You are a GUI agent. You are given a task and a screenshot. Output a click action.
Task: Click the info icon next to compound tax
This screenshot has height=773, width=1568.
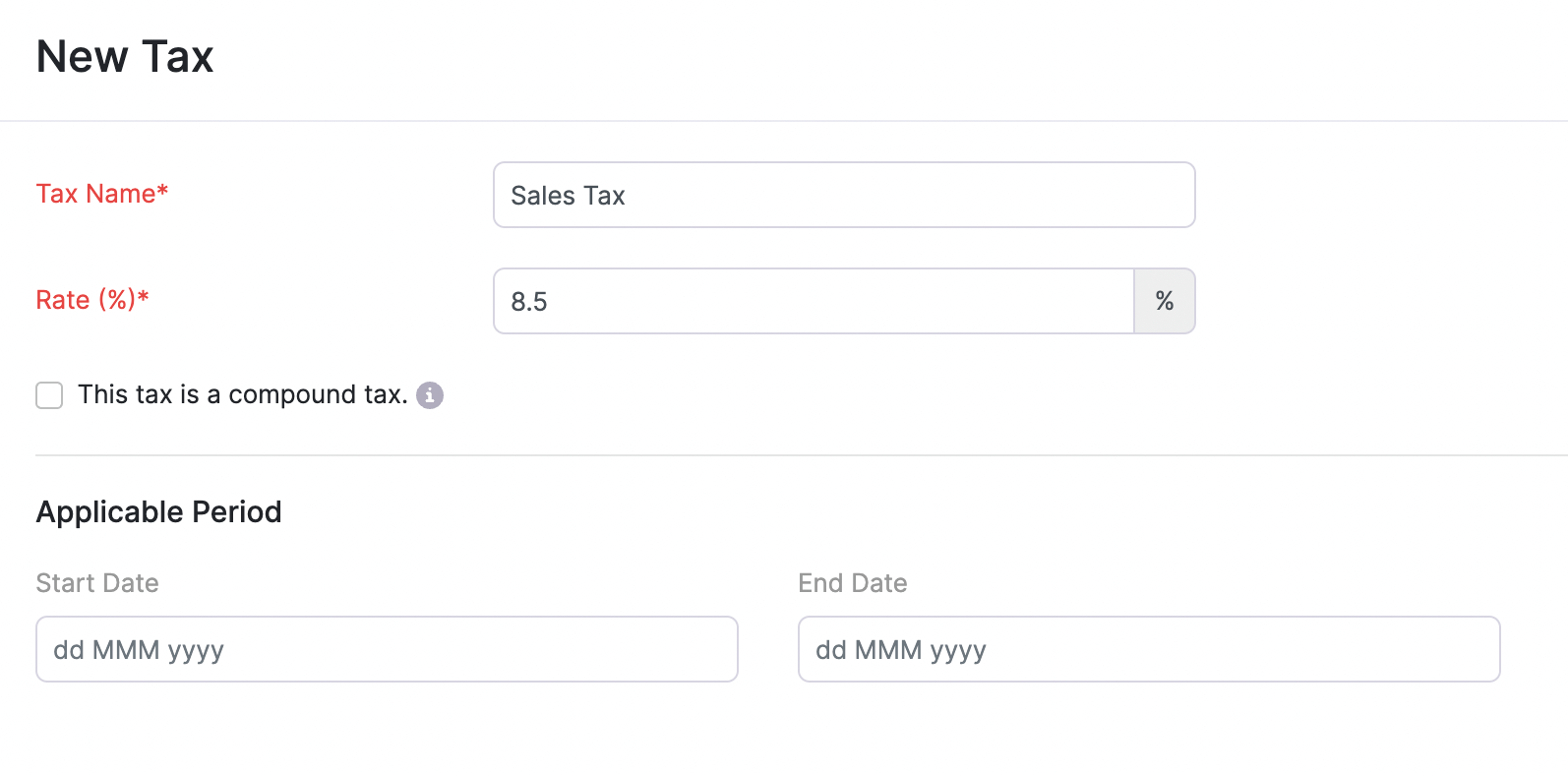pos(429,394)
